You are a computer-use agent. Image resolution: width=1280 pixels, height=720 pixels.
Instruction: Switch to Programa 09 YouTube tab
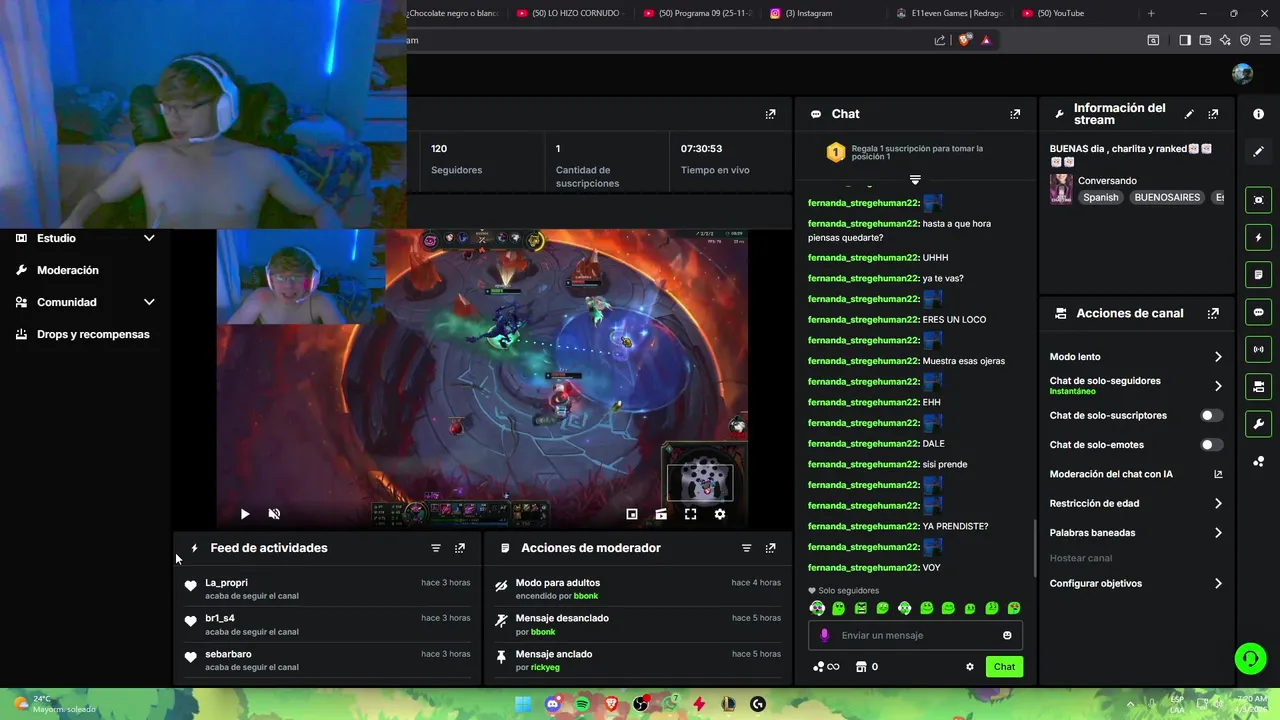point(697,13)
